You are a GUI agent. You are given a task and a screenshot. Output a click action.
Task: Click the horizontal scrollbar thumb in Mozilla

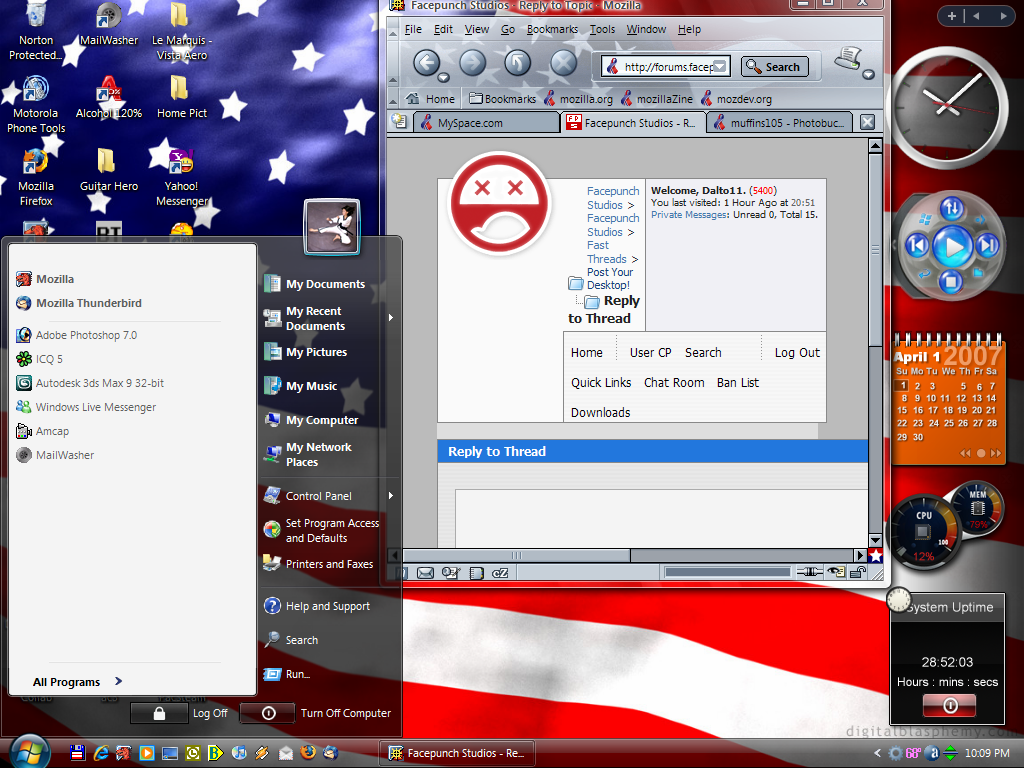tap(517, 556)
